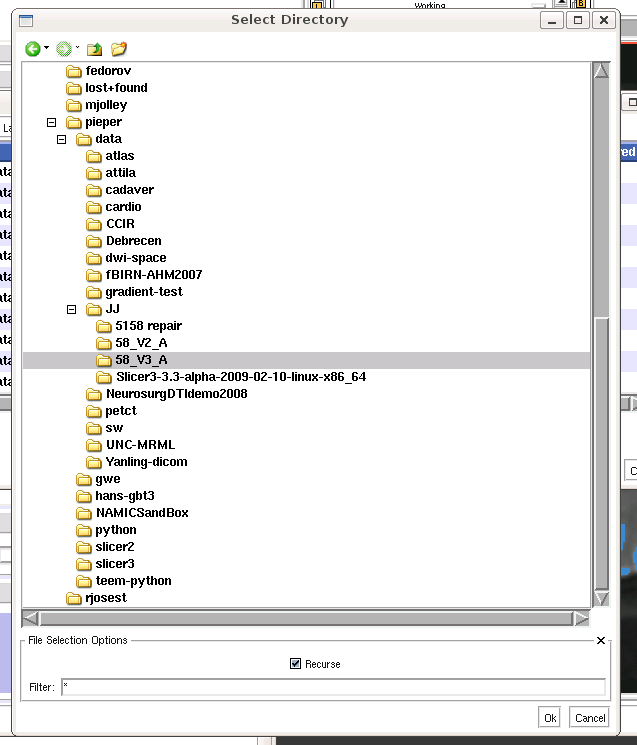Viewport: 637px width, 745px height.
Task: Click the create new folder icon
Action: point(119,48)
